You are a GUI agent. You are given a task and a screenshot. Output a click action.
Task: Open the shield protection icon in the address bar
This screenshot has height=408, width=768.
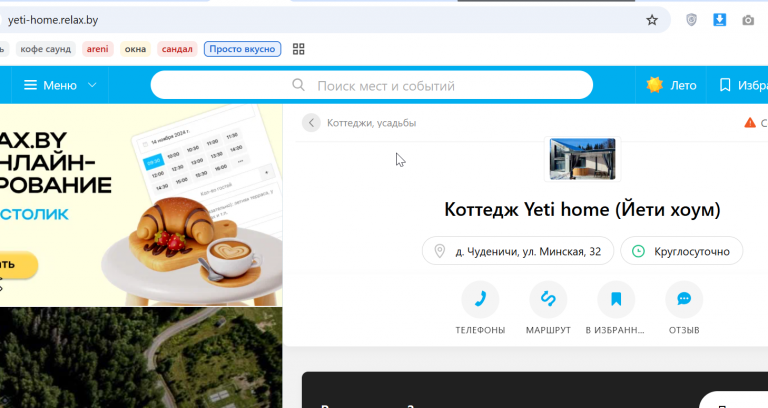pos(691,20)
